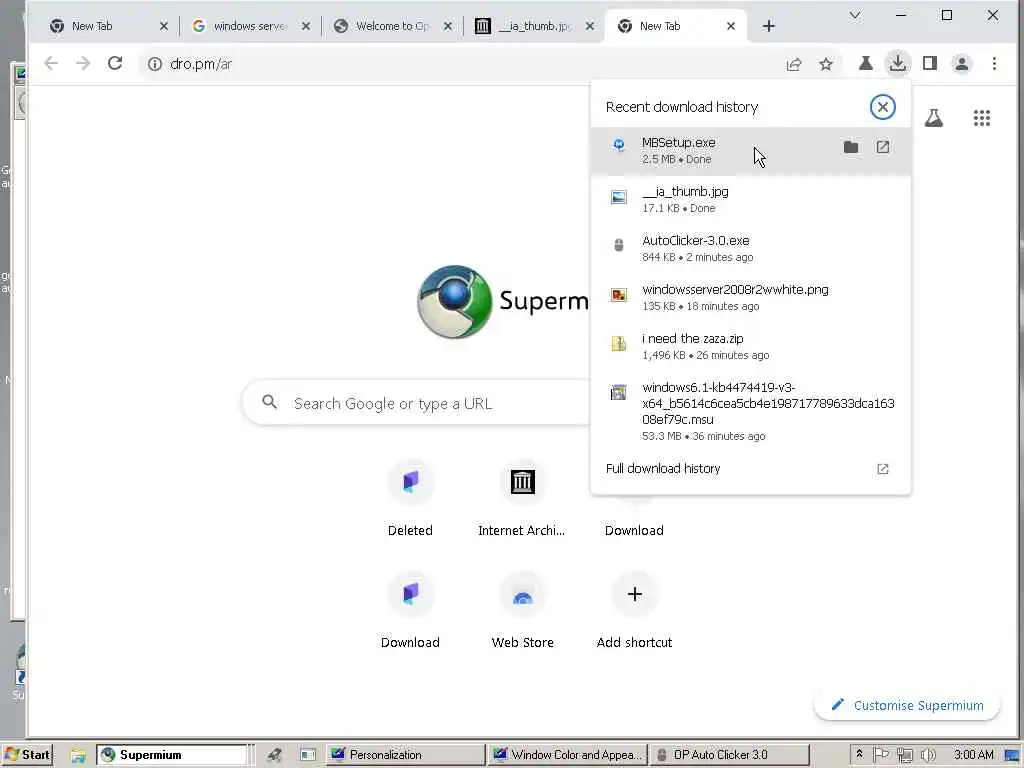Open a new tab with the plus button
Screen dimensions: 1024x768
point(769,26)
